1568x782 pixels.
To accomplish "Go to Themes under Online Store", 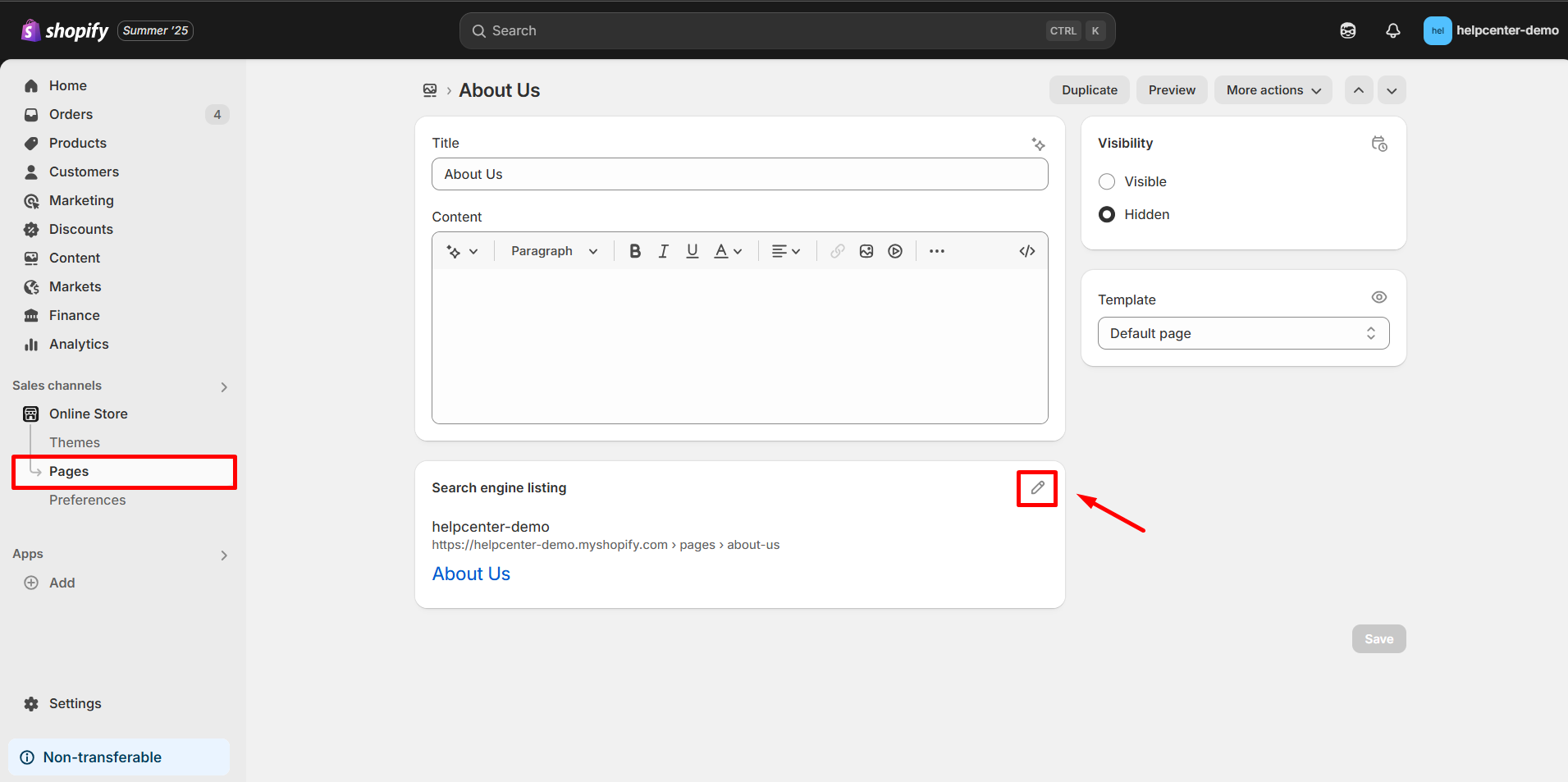I will (x=75, y=442).
